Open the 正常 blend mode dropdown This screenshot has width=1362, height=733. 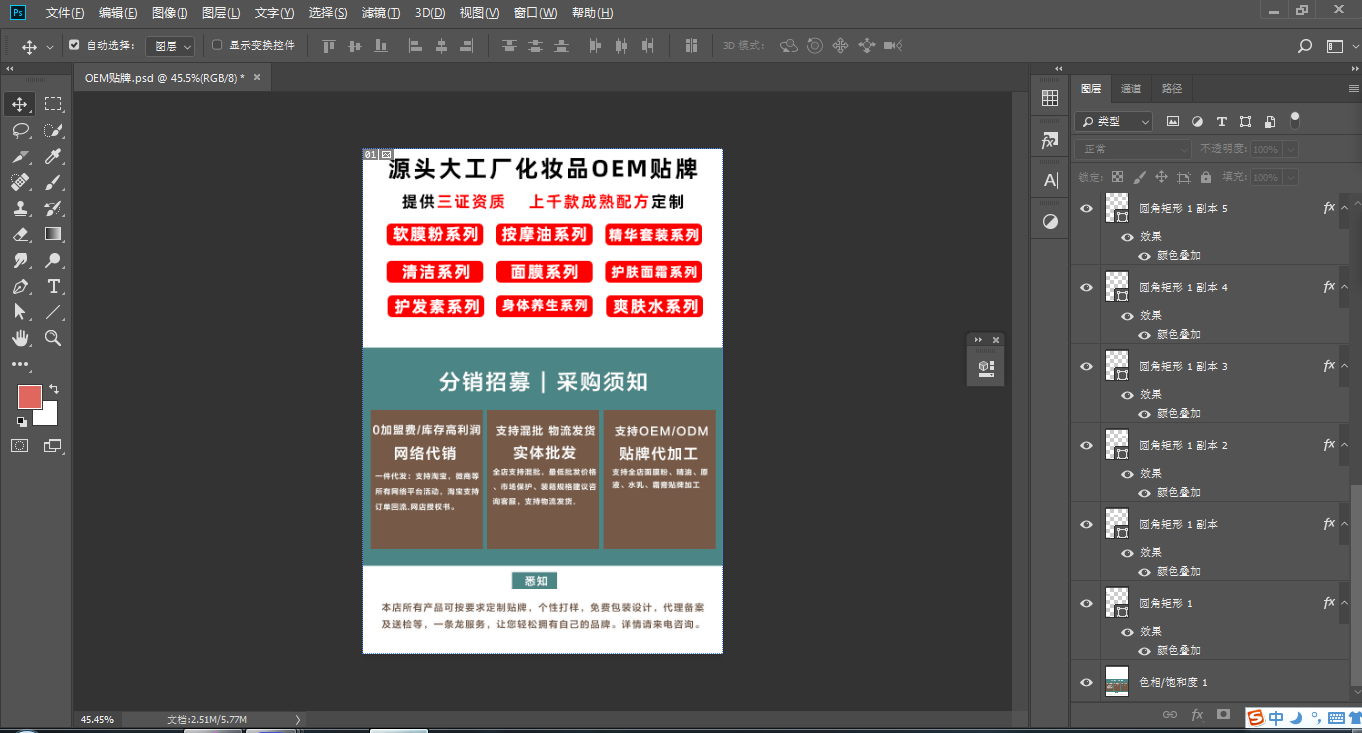(x=1133, y=149)
